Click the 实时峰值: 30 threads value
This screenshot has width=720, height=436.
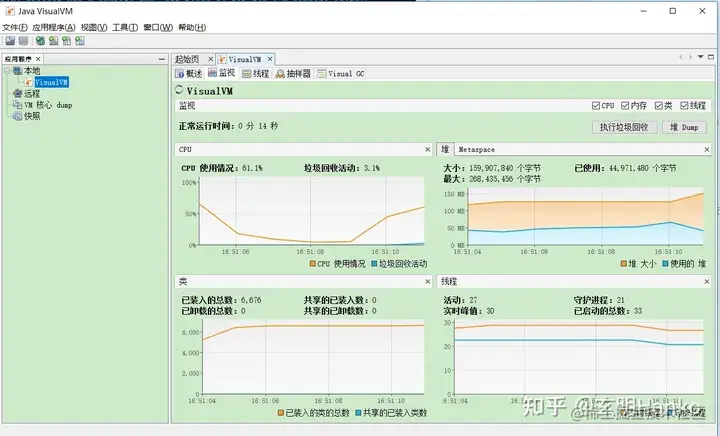pos(469,311)
